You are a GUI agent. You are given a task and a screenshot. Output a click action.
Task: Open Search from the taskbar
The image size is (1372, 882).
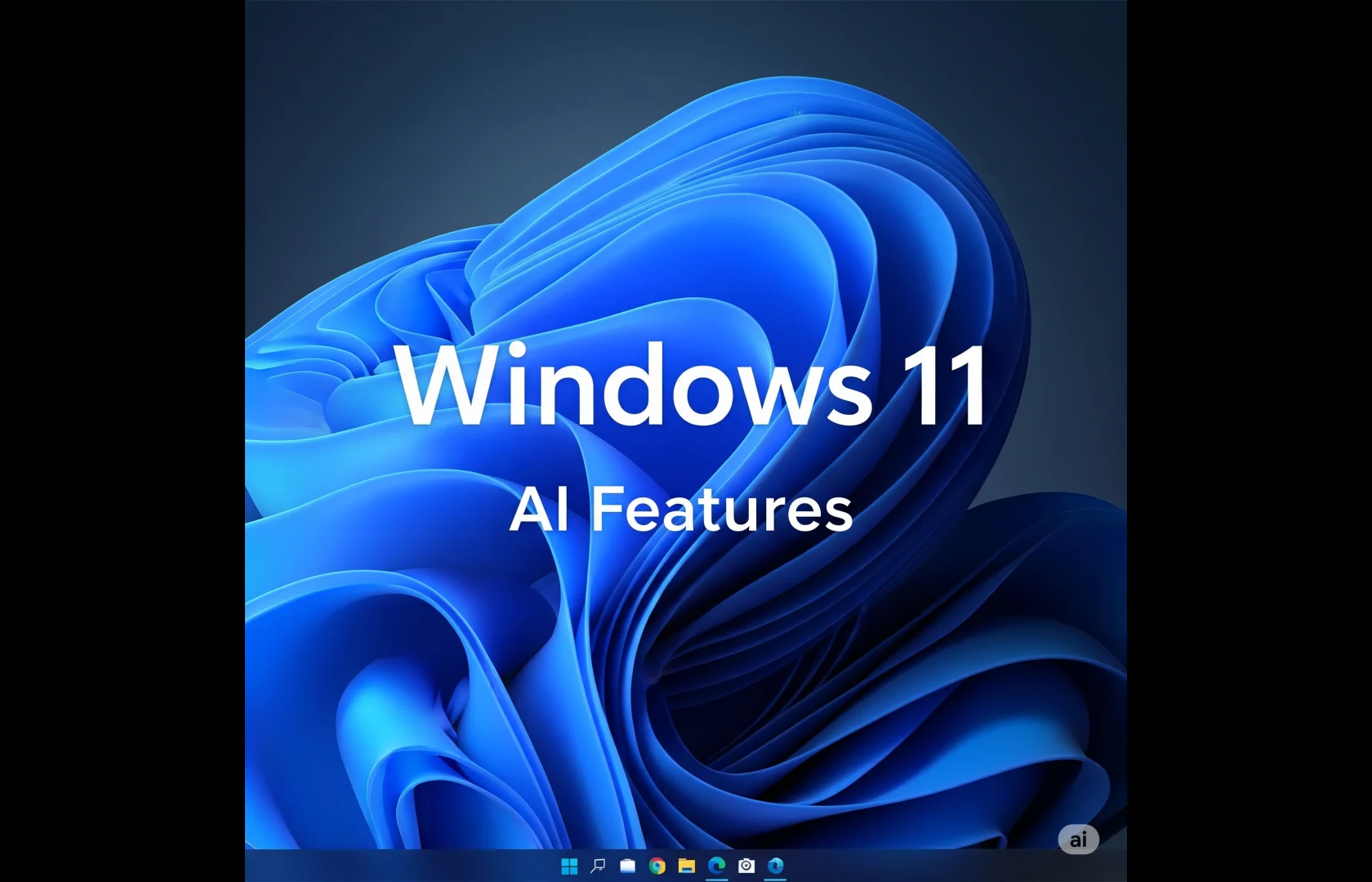click(598, 866)
